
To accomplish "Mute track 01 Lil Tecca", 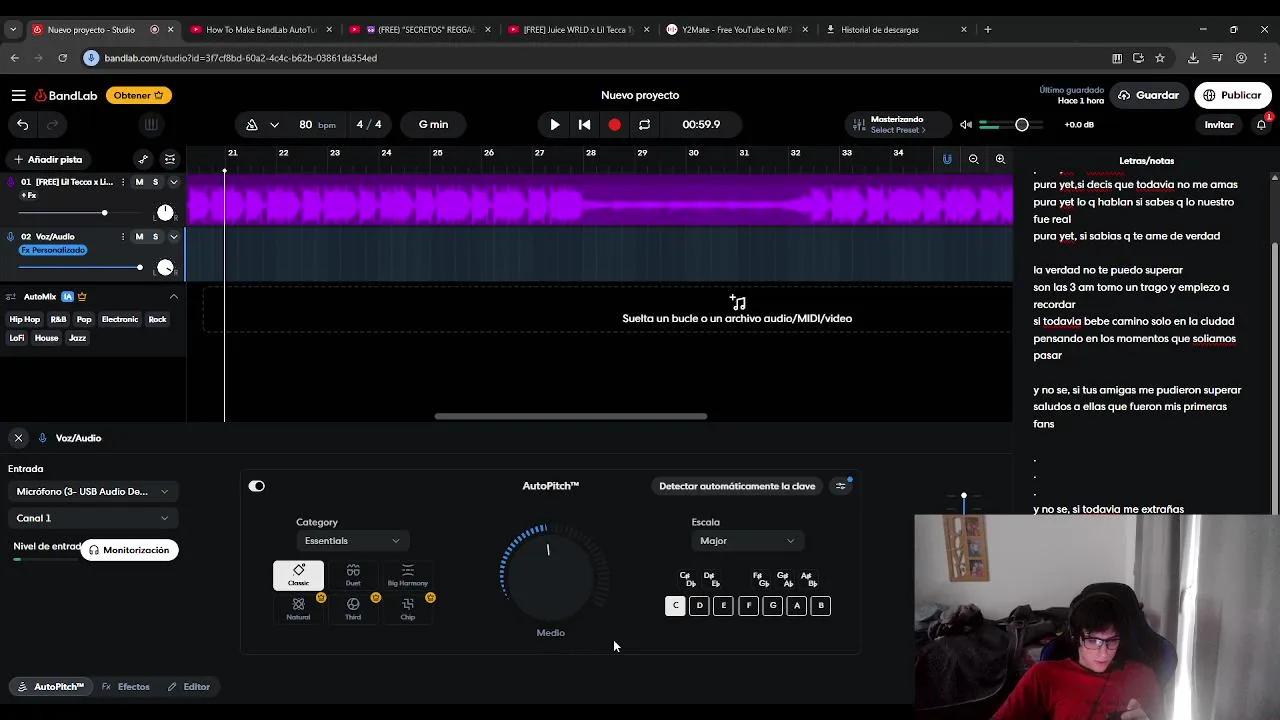I will [x=139, y=182].
